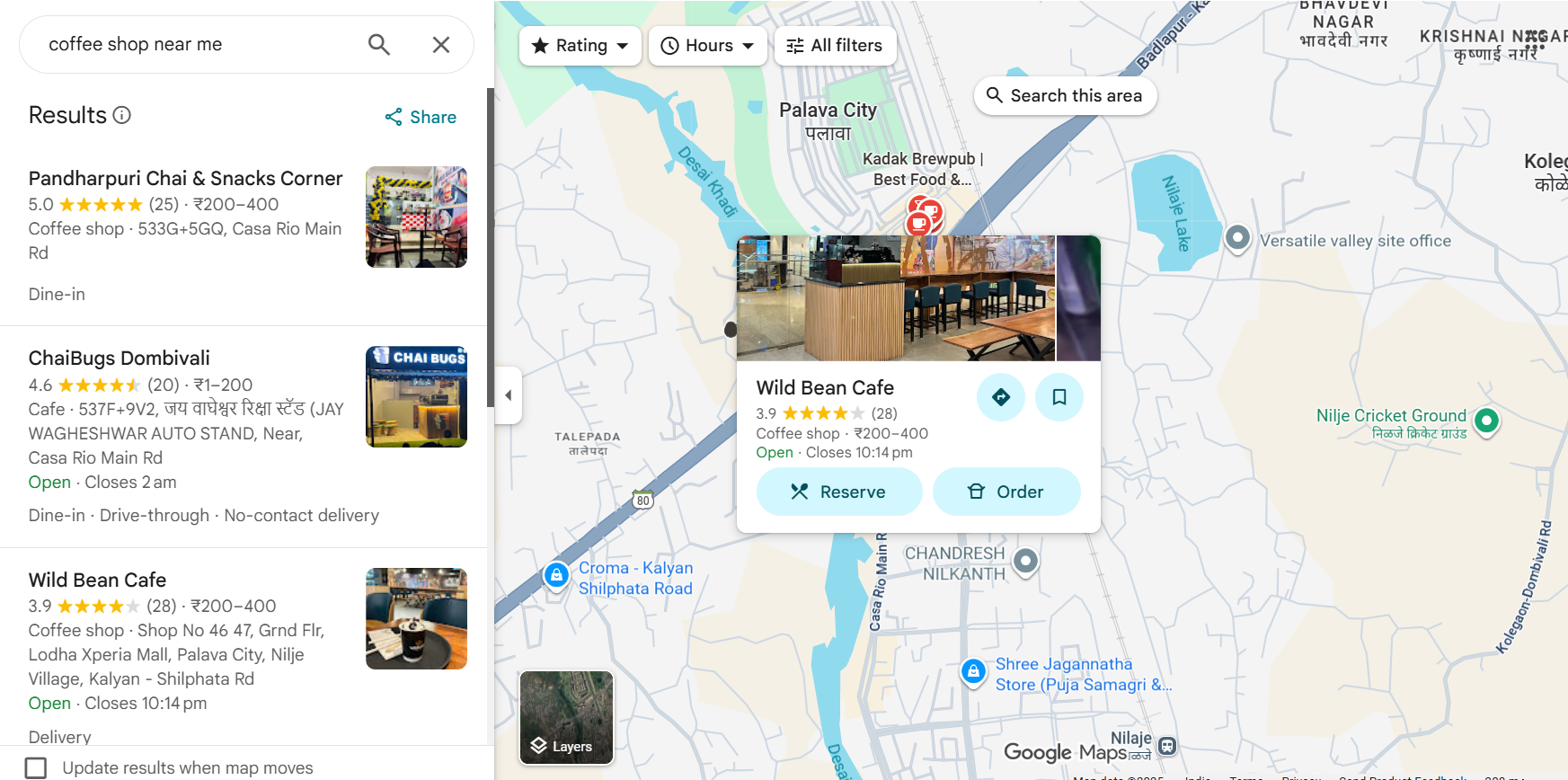Share the results list
This screenshot has height=780, width=1568.
tap(421, 117)
